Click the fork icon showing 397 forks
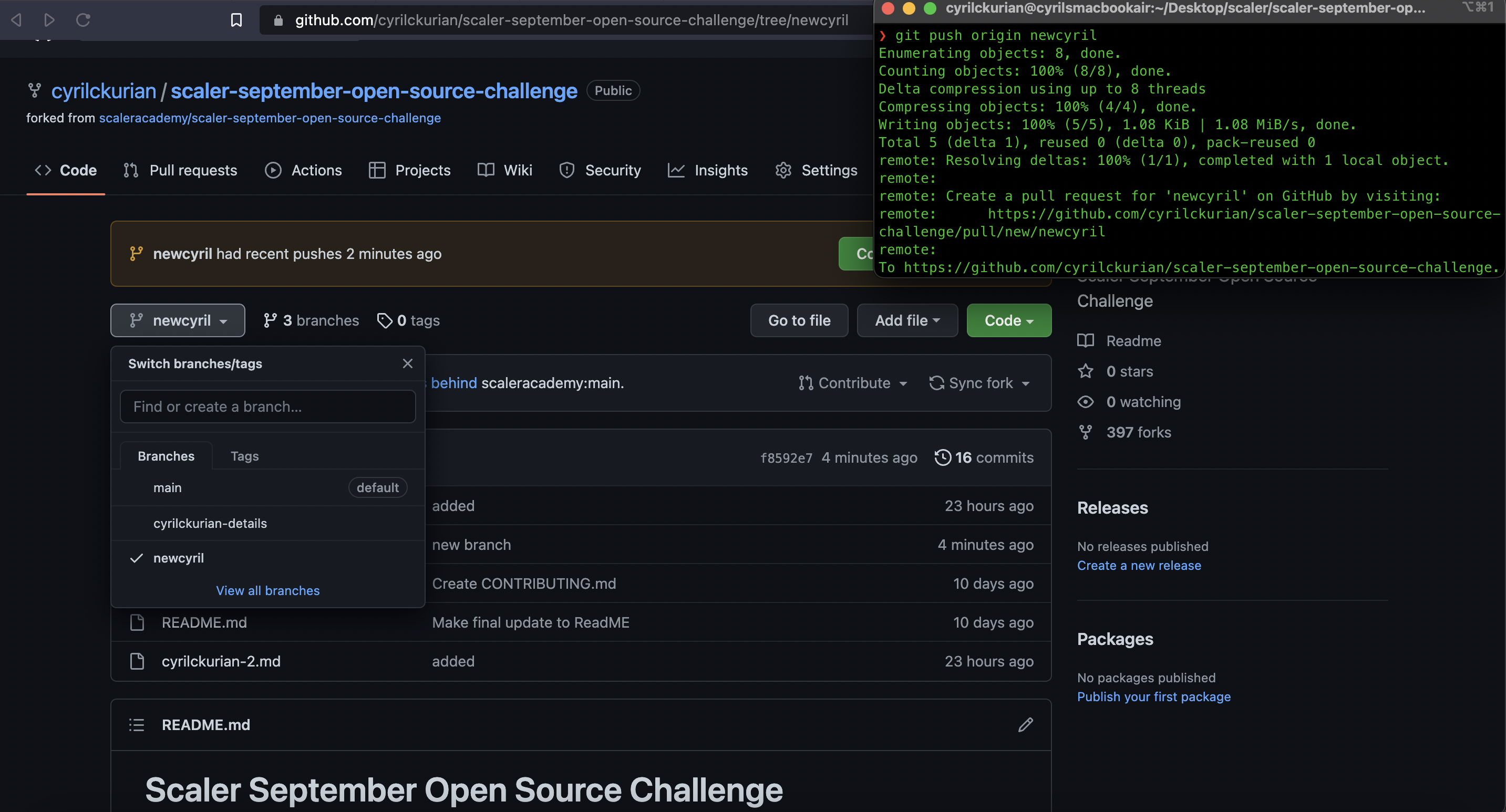 tap(1086, 432)
